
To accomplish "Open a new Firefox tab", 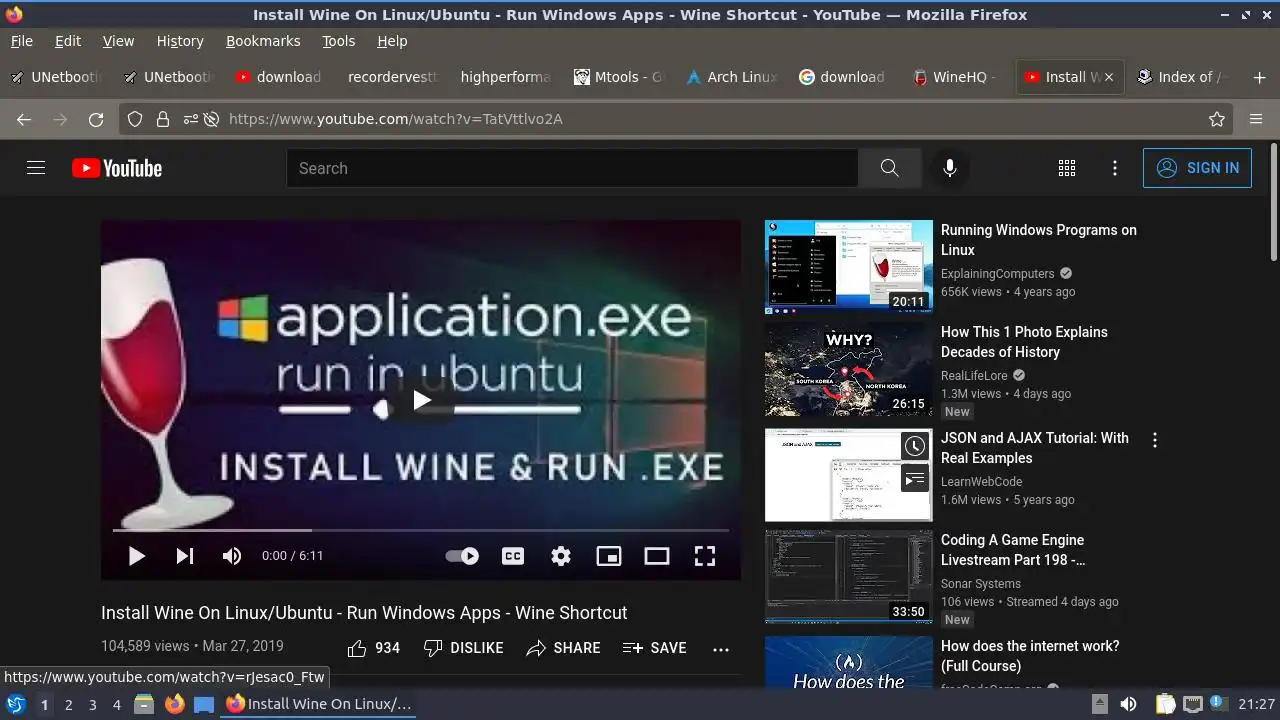I will tap(1259, 77).
